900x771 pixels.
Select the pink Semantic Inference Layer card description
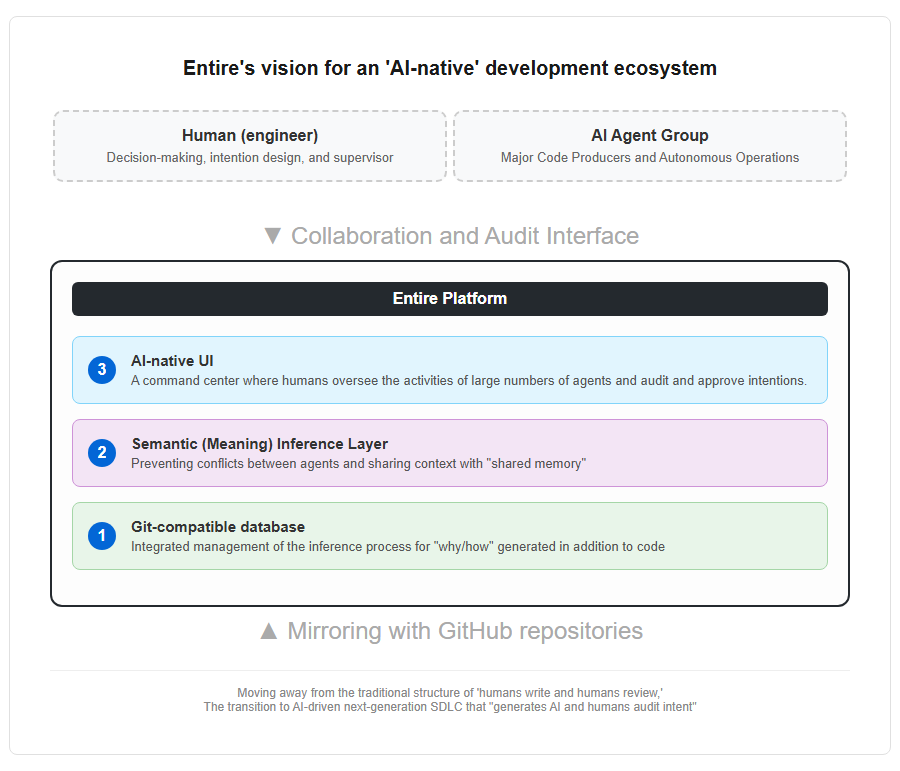tap(359, 464)
